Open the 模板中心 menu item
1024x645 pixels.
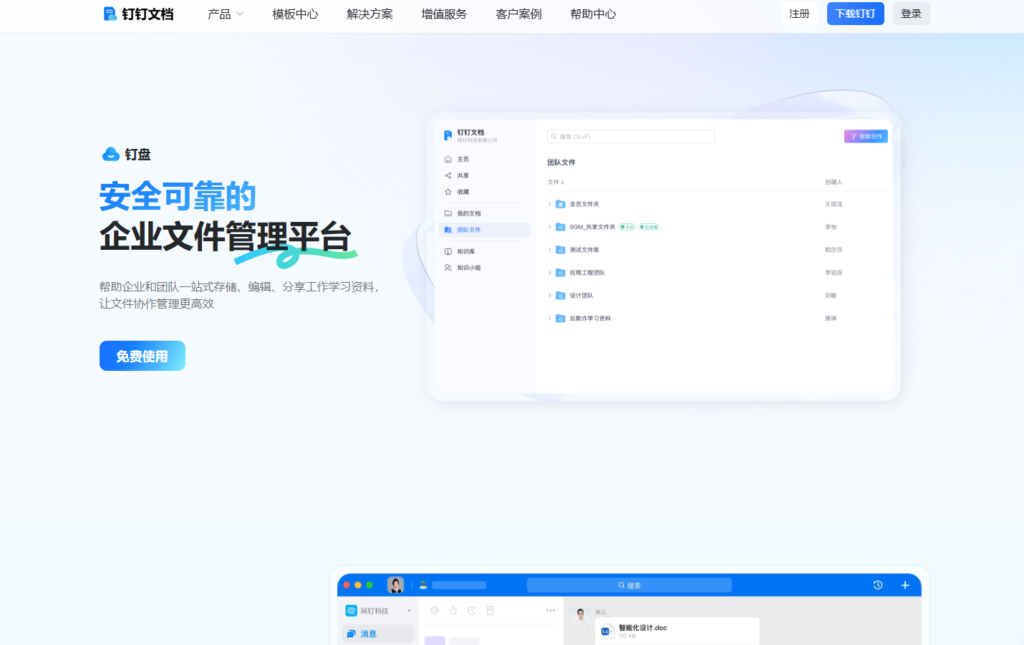(x=294, y=14)
